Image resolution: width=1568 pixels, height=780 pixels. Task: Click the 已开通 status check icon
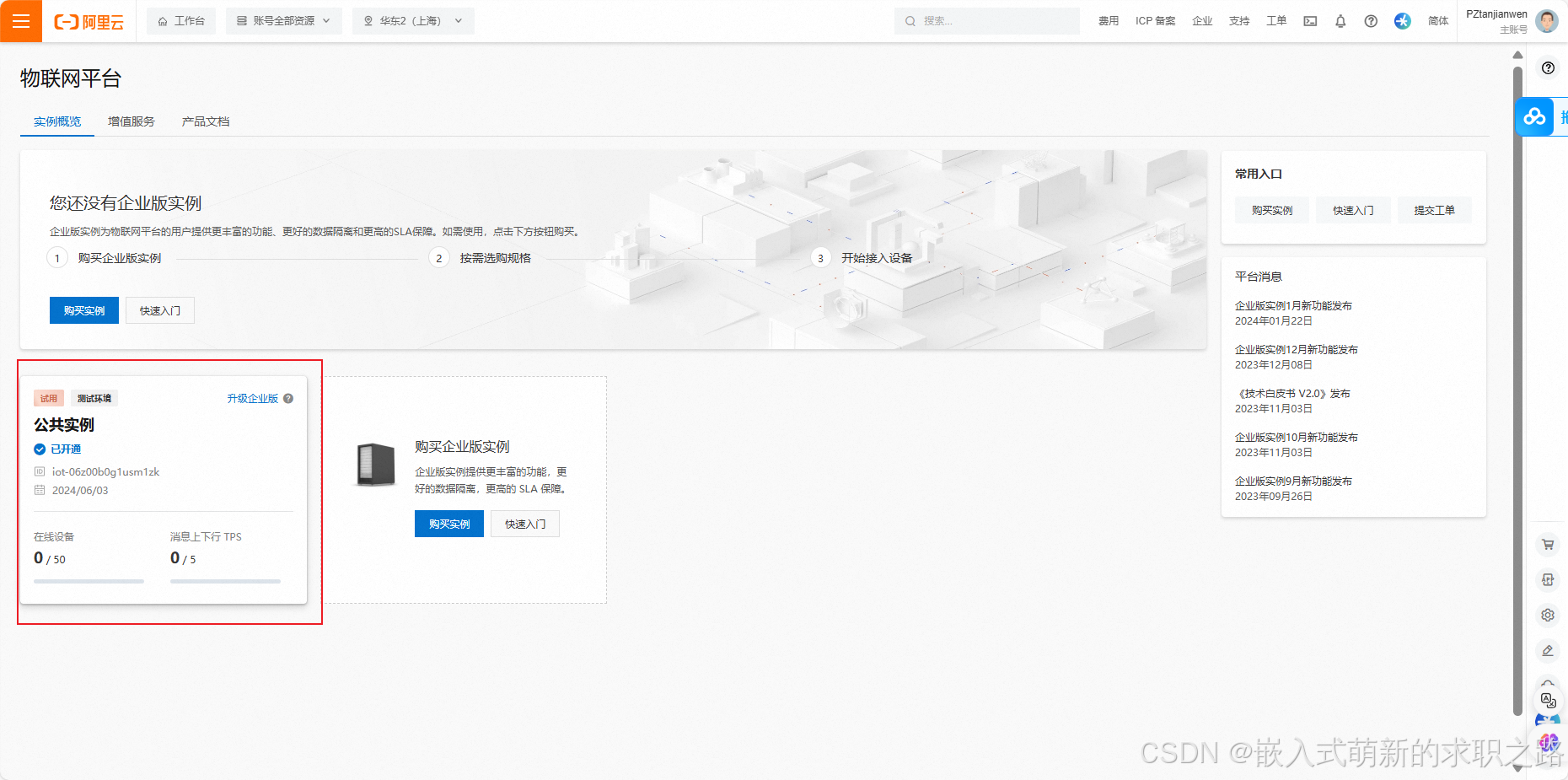(x=40, y=449)
